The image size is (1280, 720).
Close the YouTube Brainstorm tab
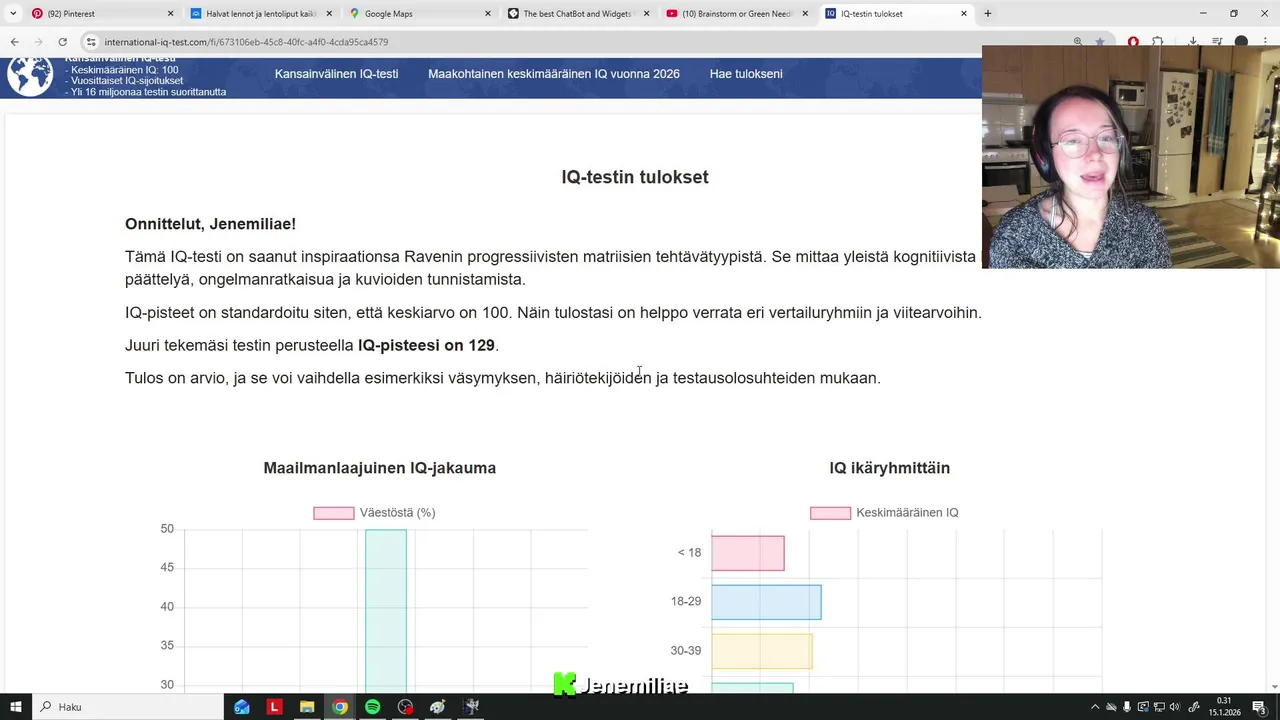pos(805,14)
